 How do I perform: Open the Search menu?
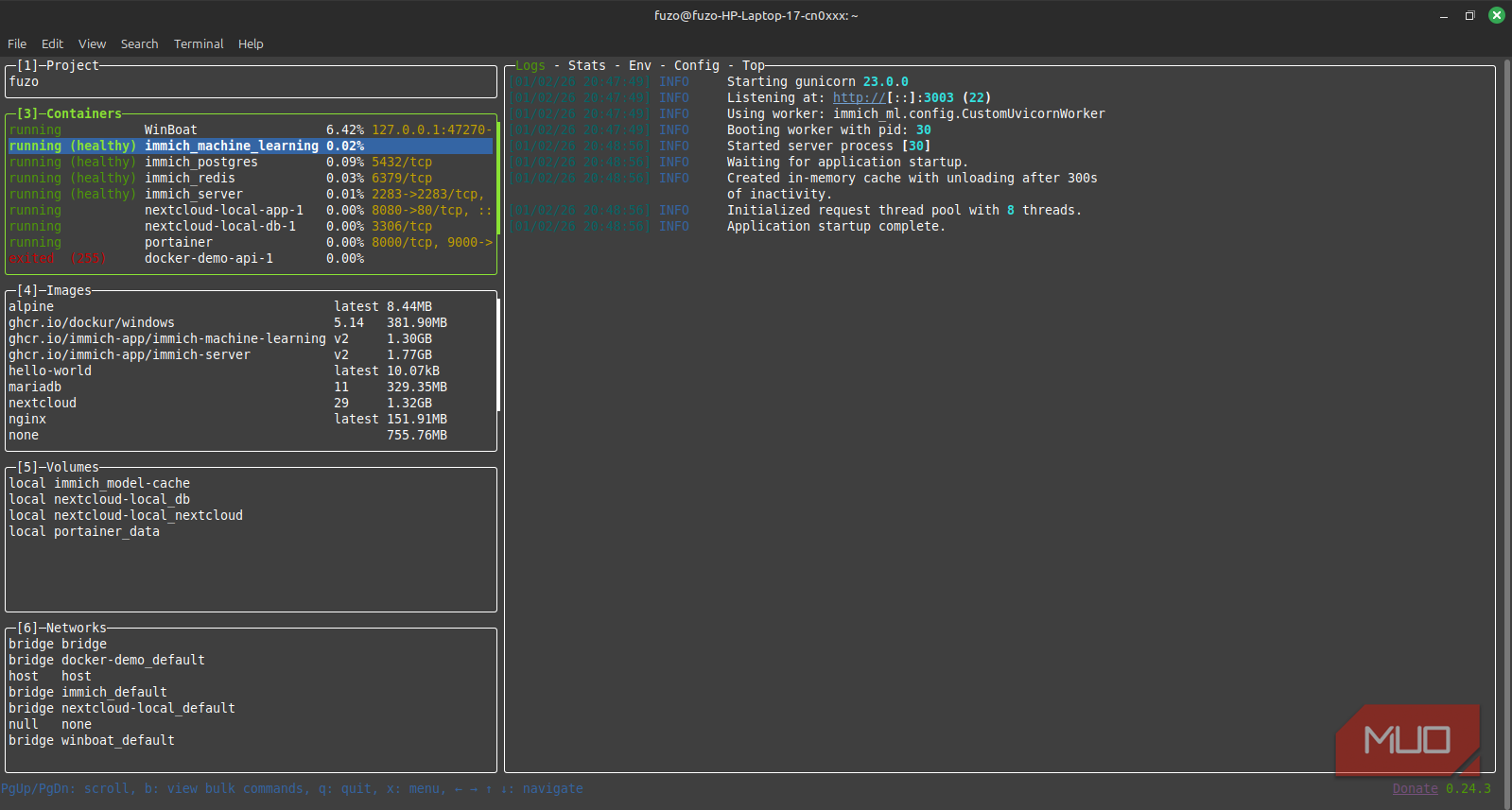click(x=139, y=43)
